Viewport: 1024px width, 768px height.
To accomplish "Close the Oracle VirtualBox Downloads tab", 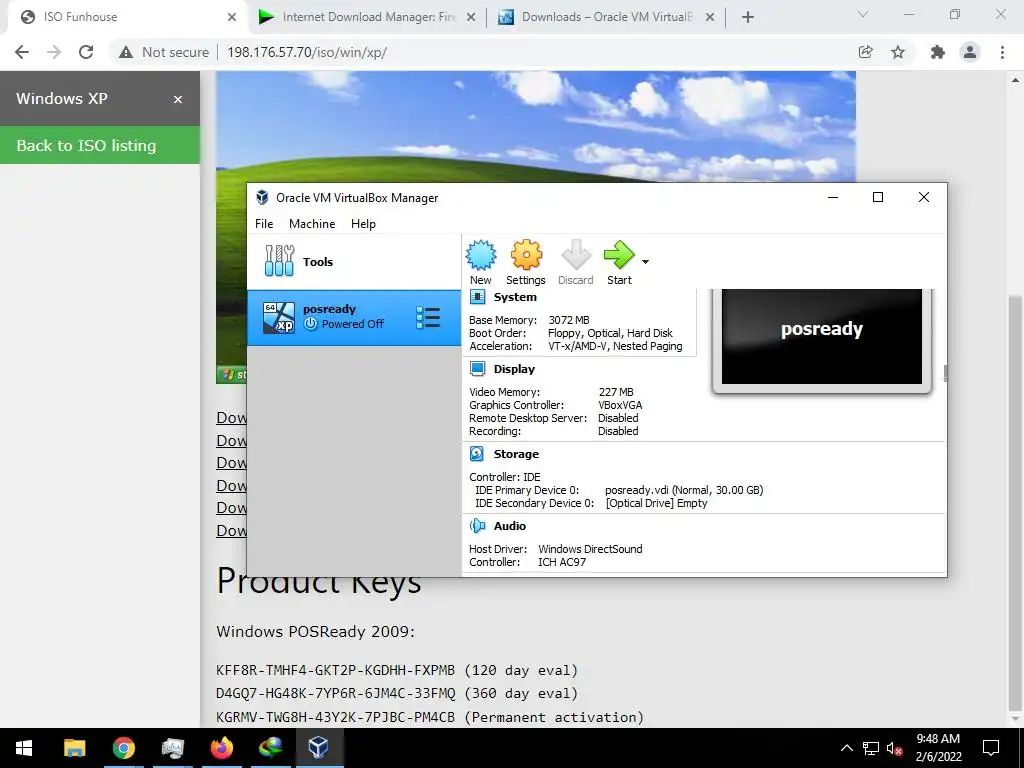I will (x=710, y=18).
